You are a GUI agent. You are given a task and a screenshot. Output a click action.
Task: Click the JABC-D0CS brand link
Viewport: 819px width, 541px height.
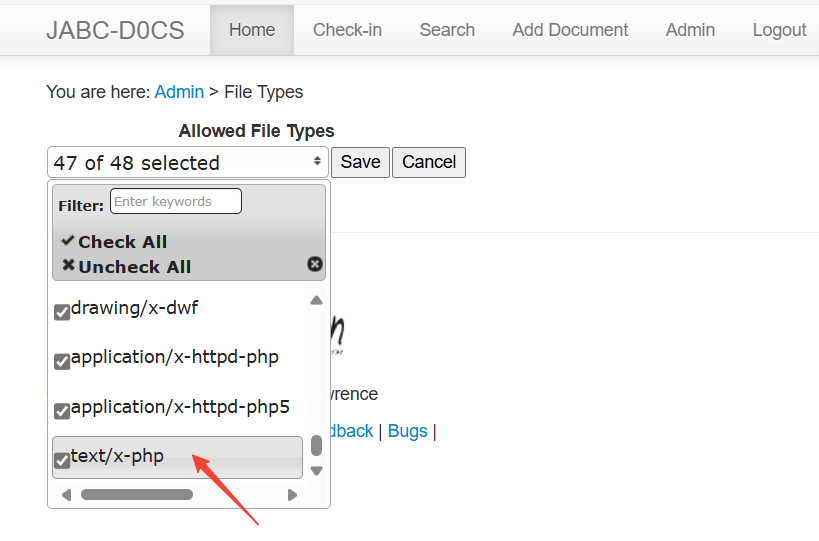(x=115, y=30)
